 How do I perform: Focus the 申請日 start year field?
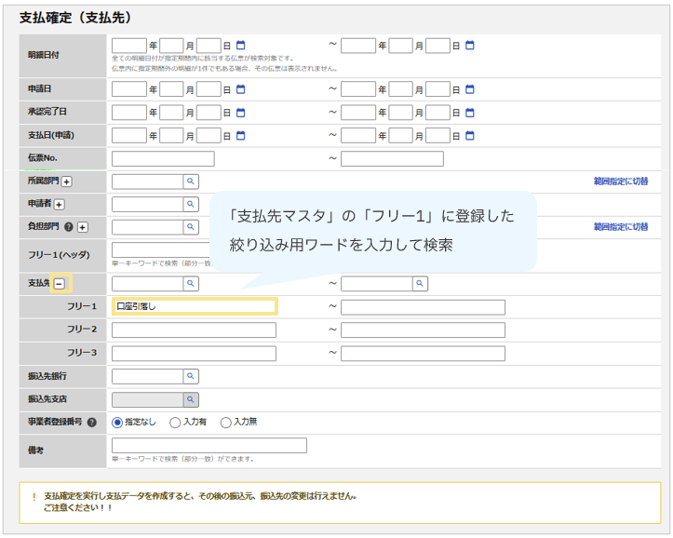tap(129, 89)
